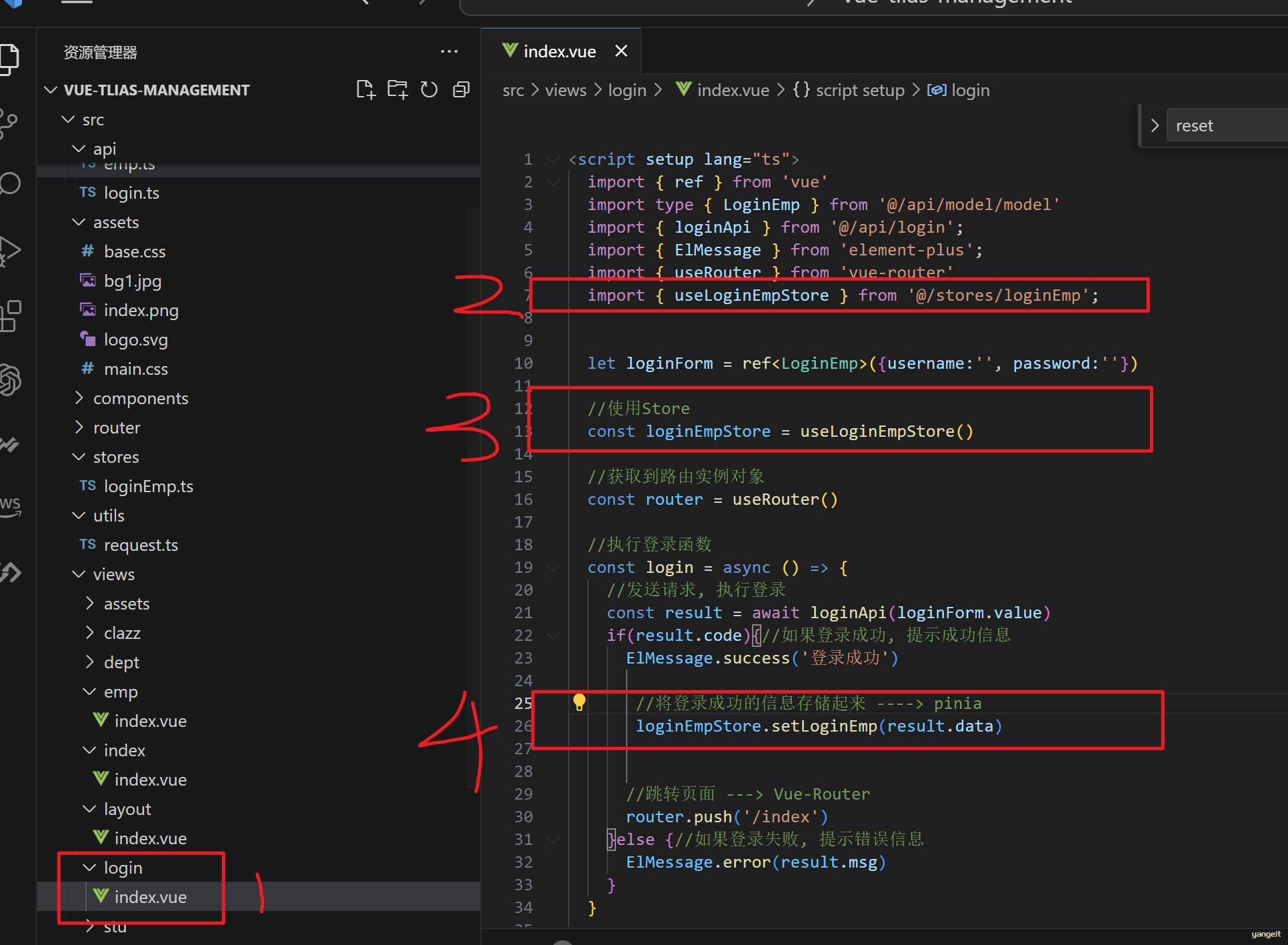Open loginEmp.ts in stores
The image size is (1288, 945).
tap(149, 486)
